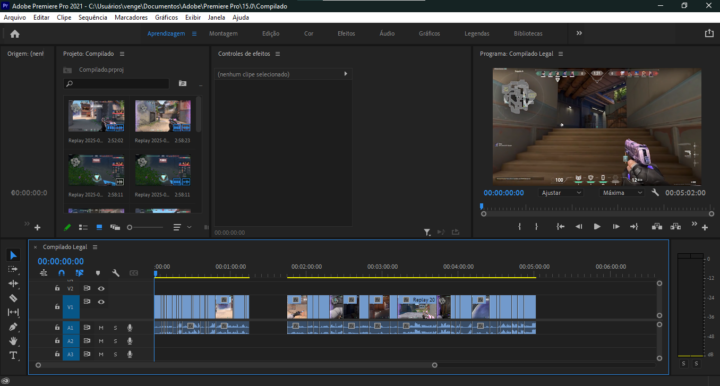Toggle V1 track output eye
This screenshot has width=720, height=386.
point(101,302)
